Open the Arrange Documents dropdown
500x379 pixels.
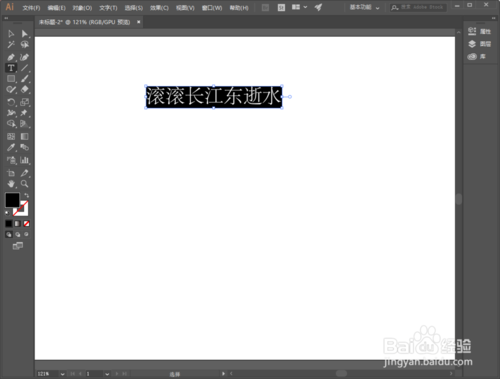(299, 7)
